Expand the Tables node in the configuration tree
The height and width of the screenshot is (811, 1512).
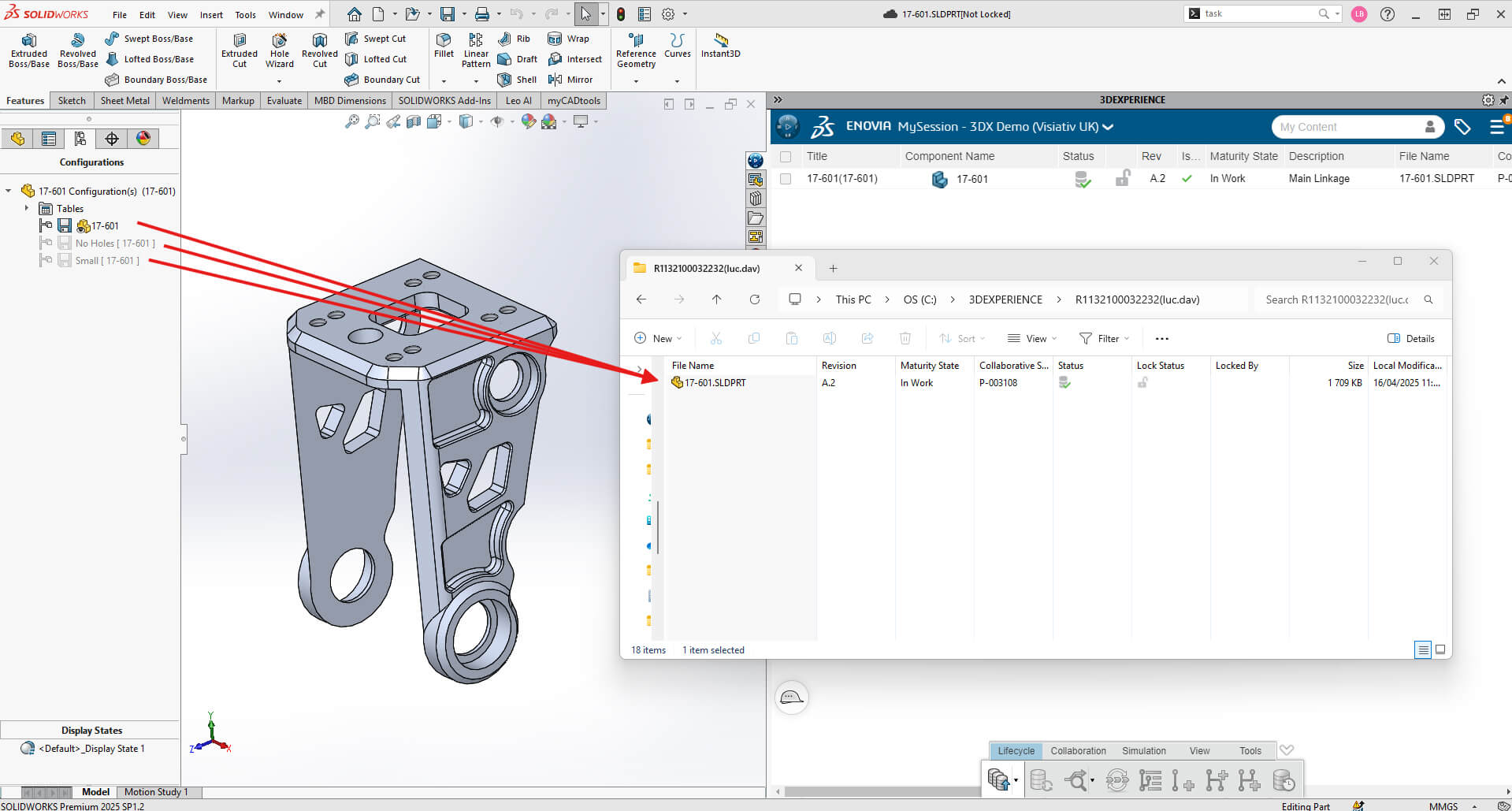(28, 208)
